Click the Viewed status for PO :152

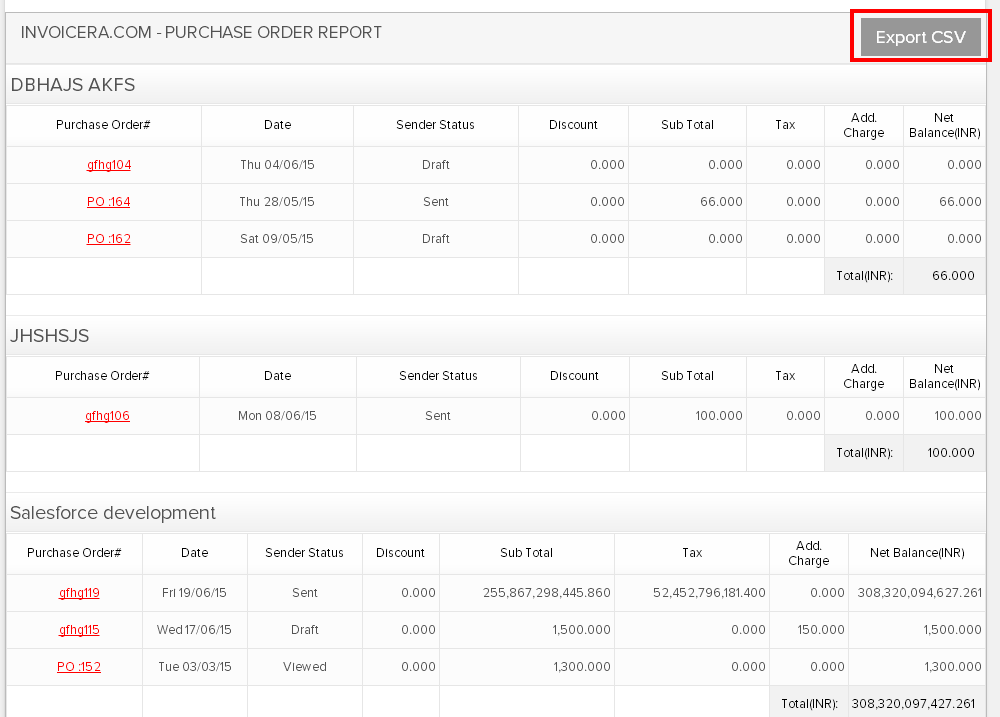[x=305, y=667]
